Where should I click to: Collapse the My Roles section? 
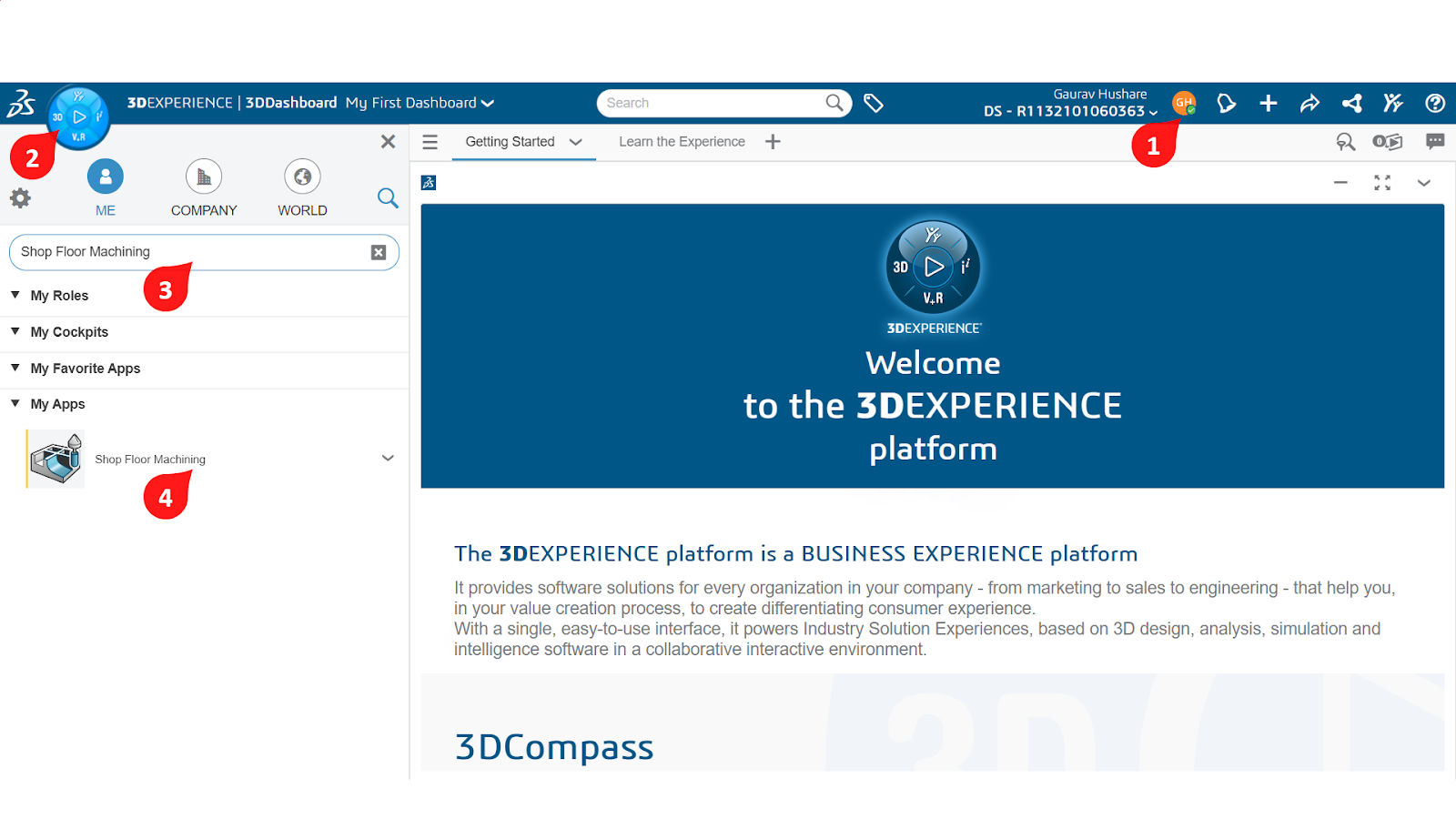[15, 295]
